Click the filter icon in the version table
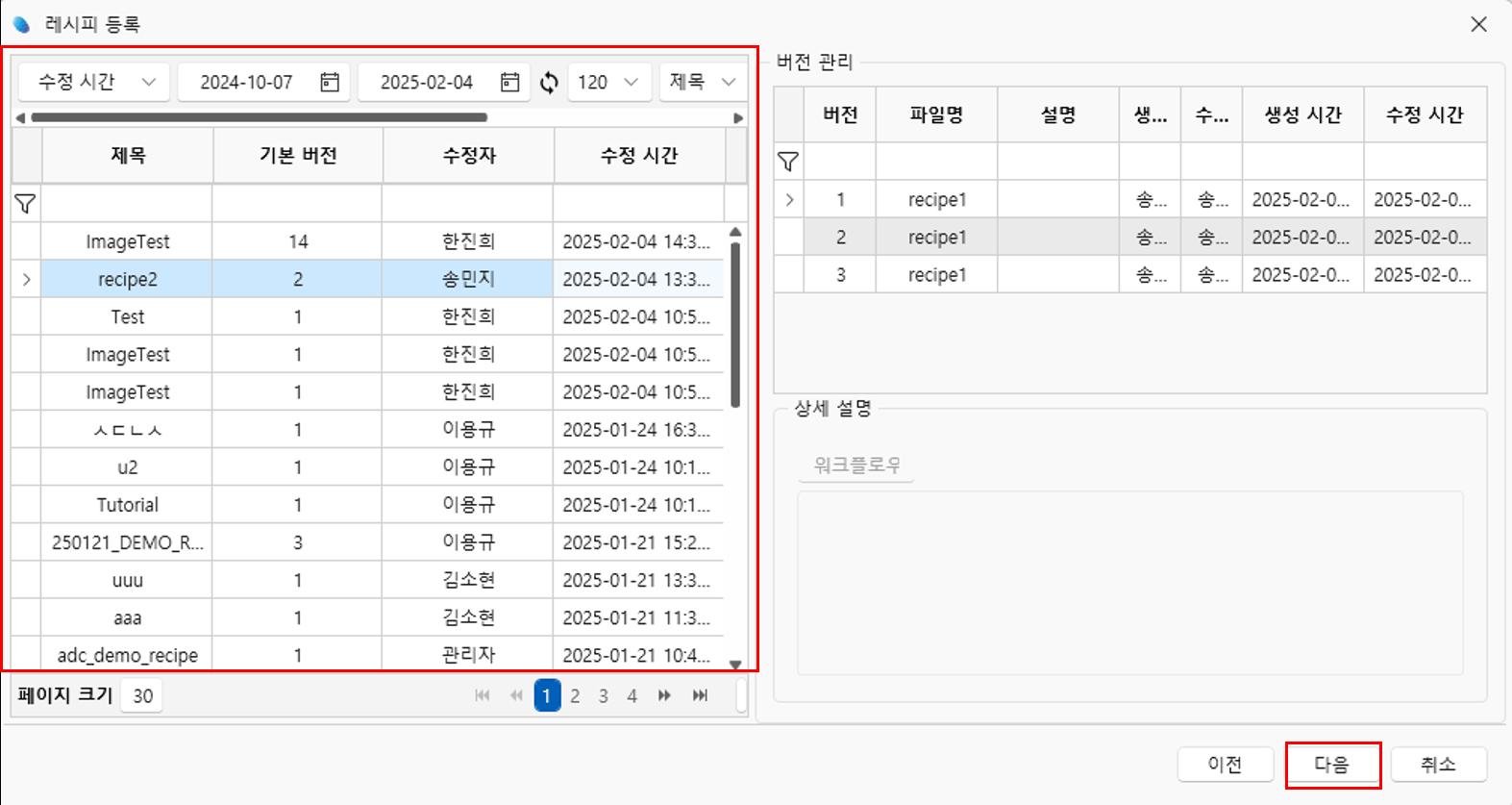1512x805 pixels. [x=788, y=162]
